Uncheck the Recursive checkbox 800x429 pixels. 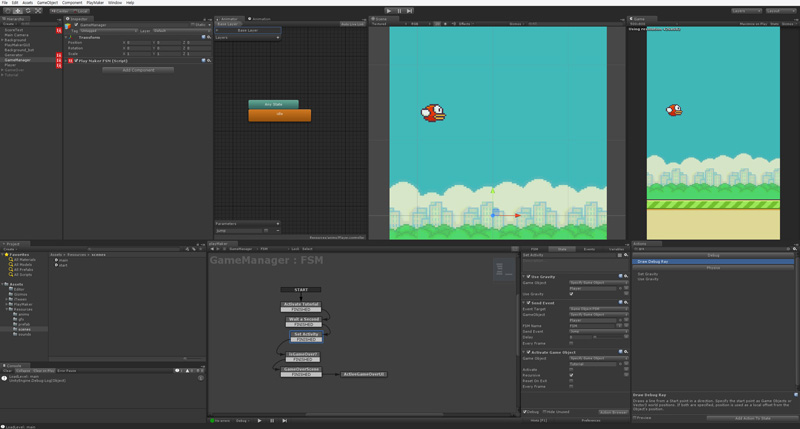pos(571,375)
